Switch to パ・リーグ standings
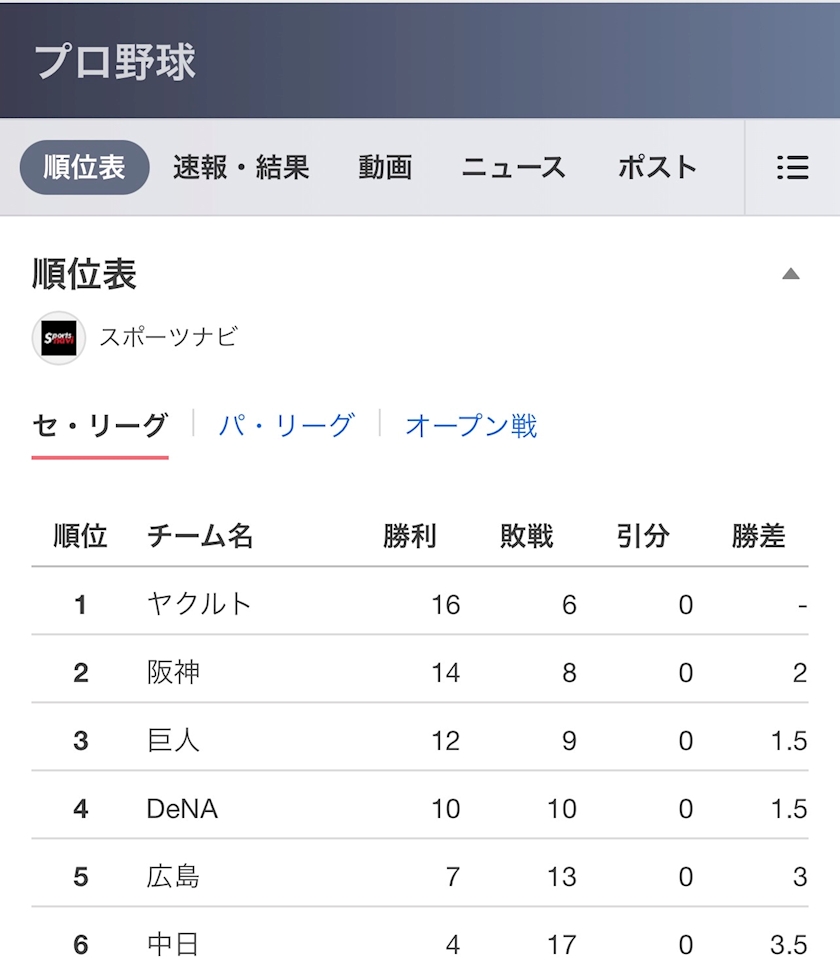Image resolution: width=840 pixels, height=979 pixels. (x=286, y=426)
